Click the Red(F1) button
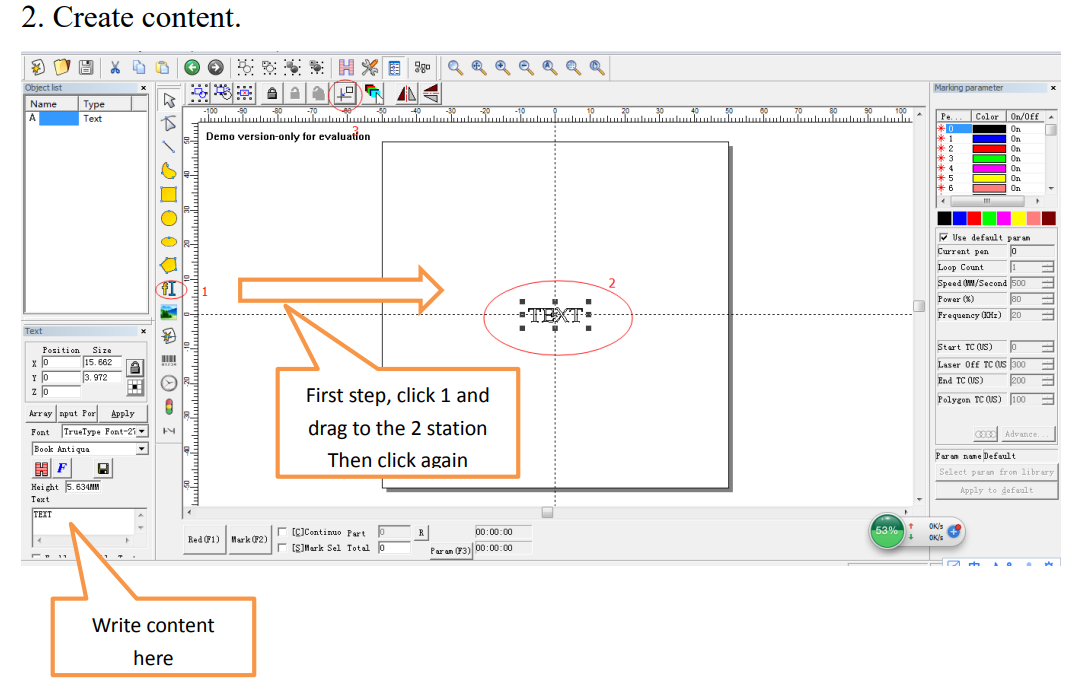Viewport: 1072px width, 687px height. click(204, 540)
